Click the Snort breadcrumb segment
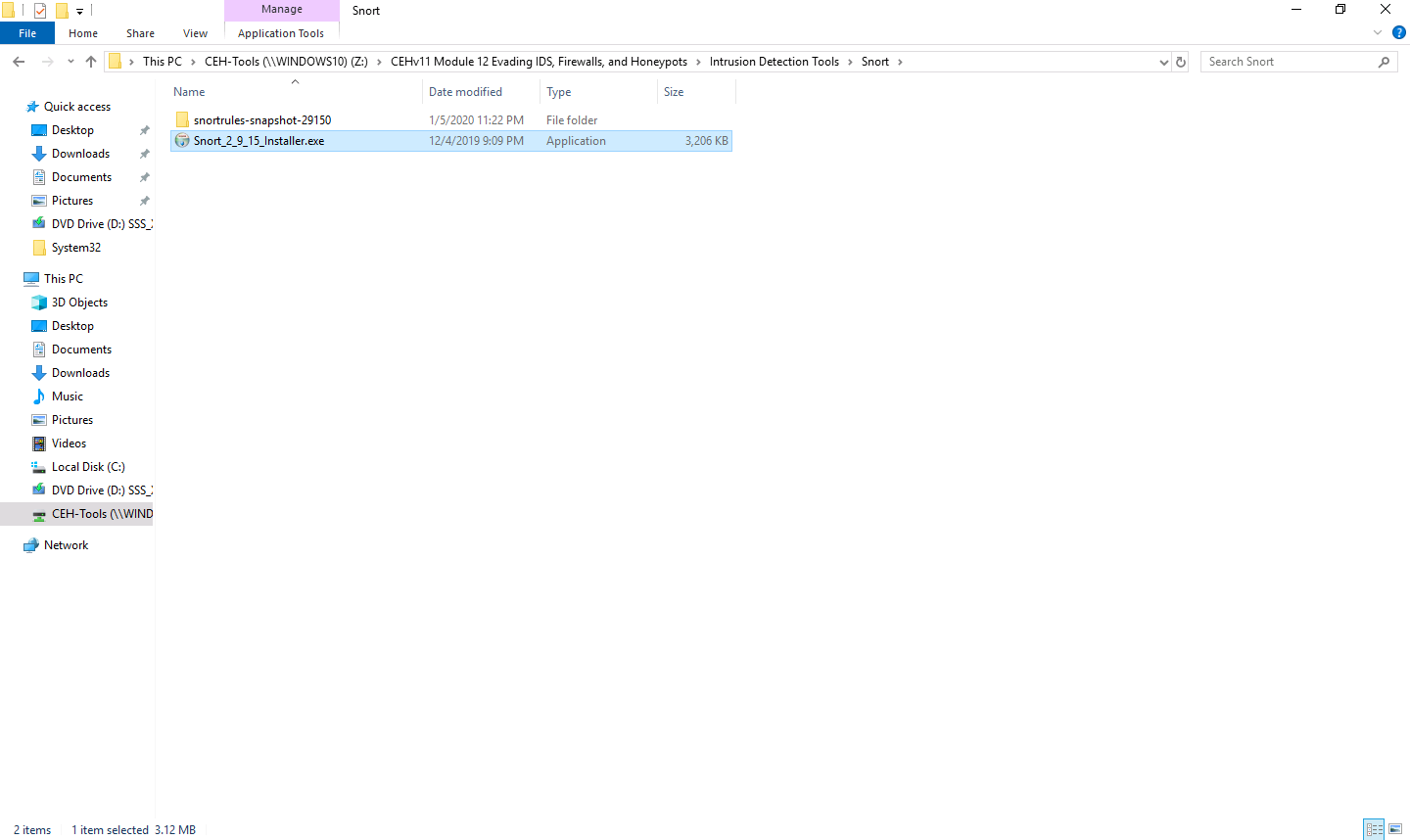The image size is (1410, 840). [x=874, y=62]
